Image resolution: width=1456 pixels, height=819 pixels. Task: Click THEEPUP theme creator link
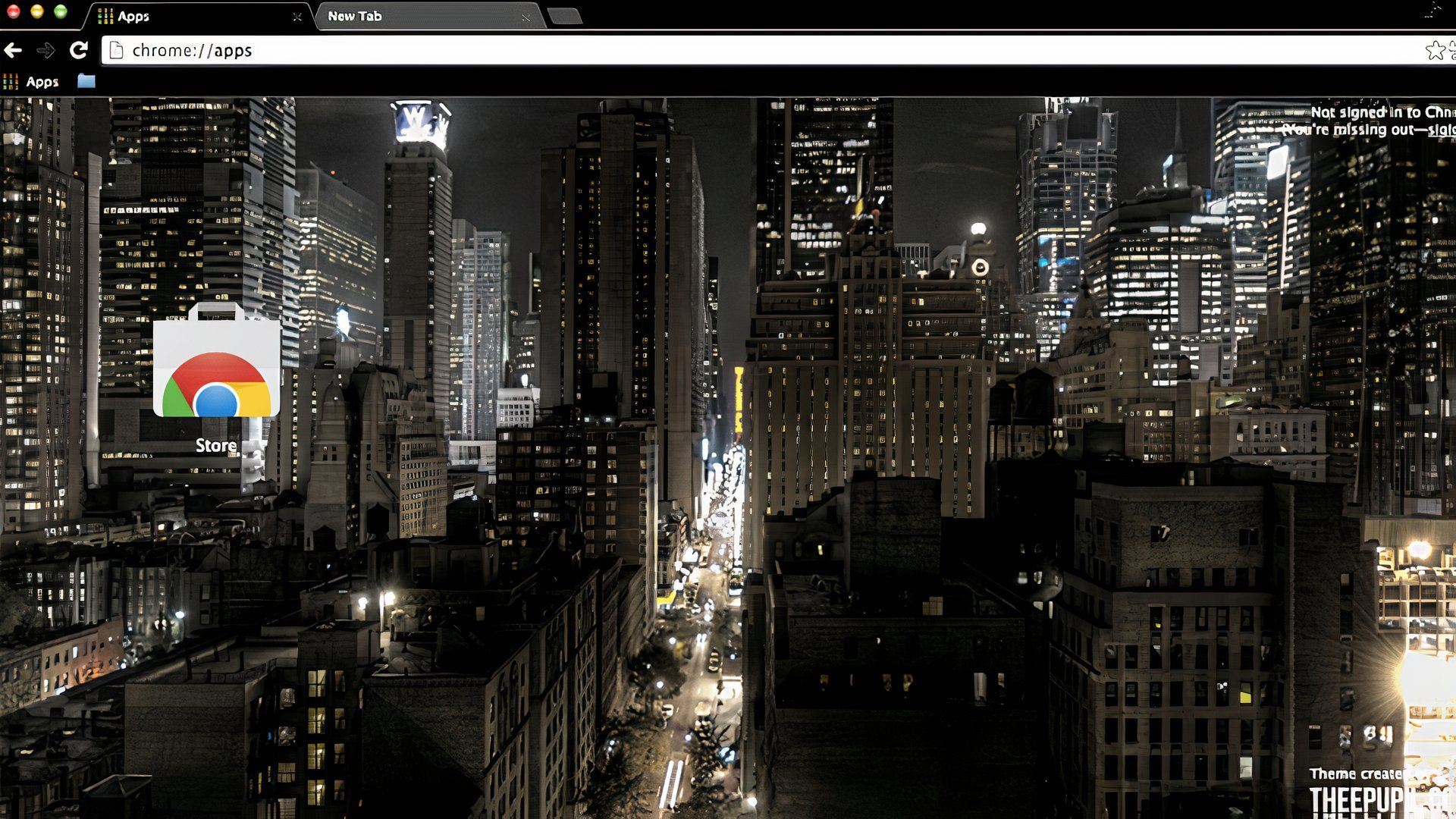[x=1370, y=800]
